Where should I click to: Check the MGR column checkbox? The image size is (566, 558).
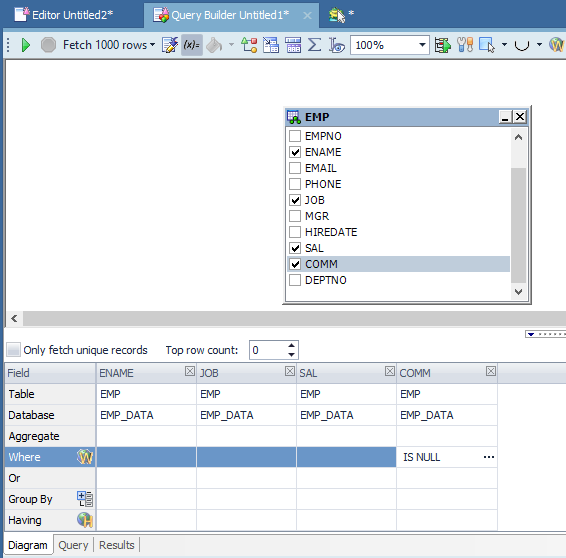coord(295,216)
